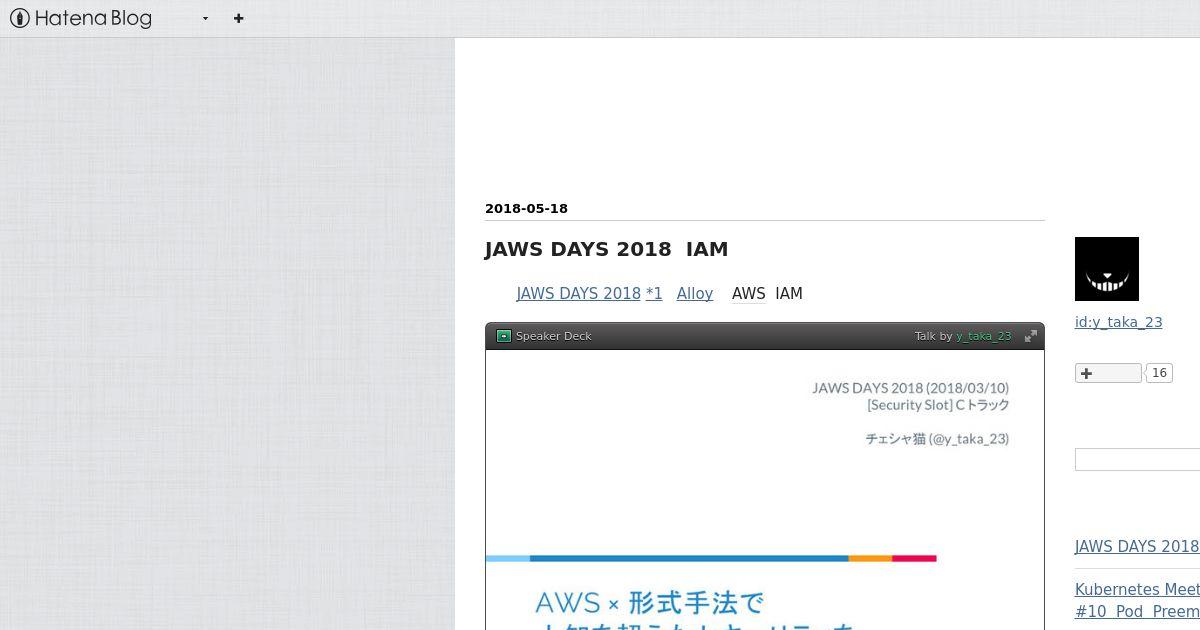
Task: Expand the Hatena Blog header dropdown arrow
Action: tap(205, 18)
